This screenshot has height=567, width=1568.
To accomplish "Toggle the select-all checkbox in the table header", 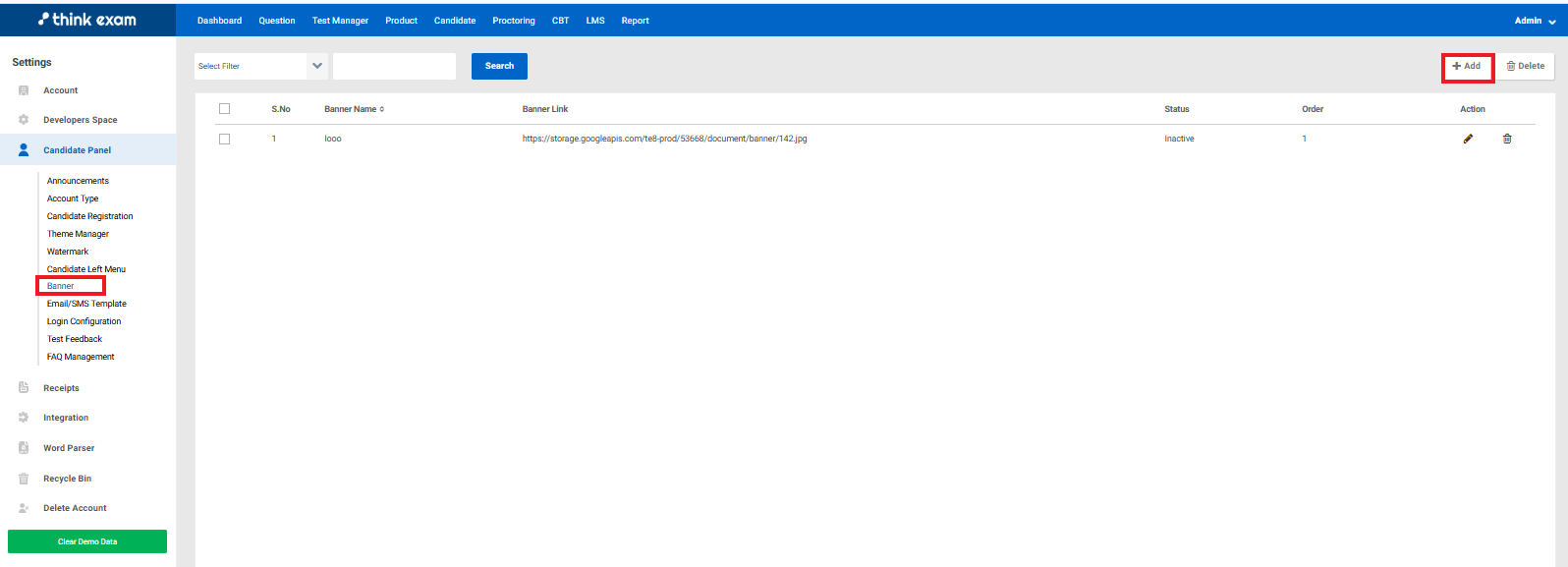I will tap(224, 109).
